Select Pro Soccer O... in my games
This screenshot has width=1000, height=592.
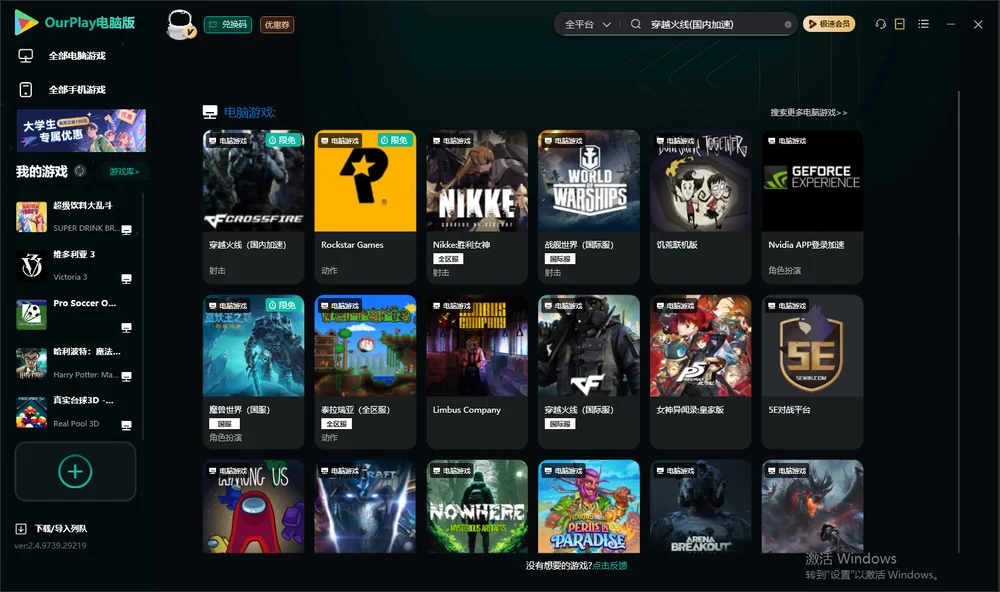pyautogui.click(x=75, y=314)
